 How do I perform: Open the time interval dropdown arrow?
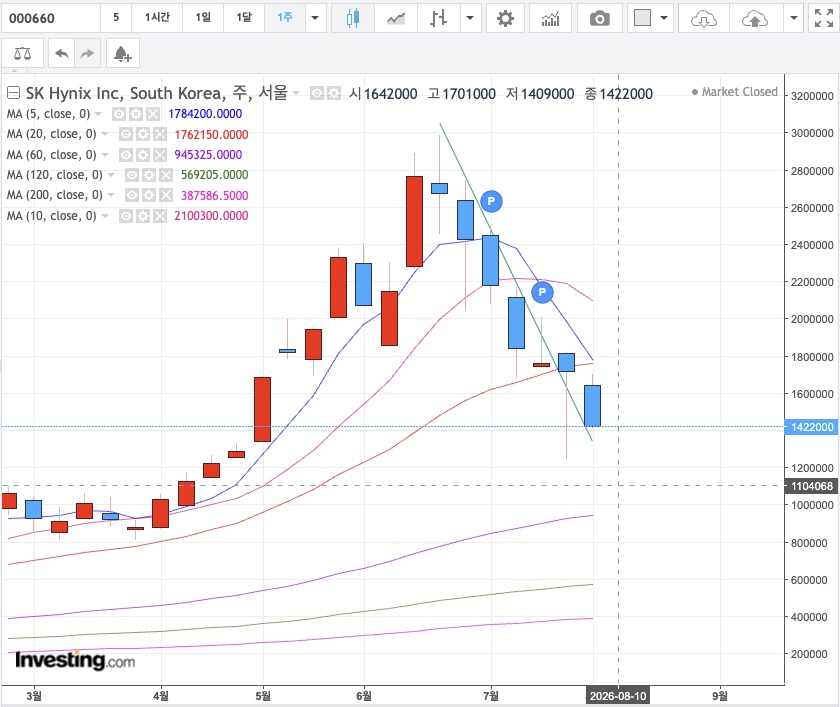(316, 18)
